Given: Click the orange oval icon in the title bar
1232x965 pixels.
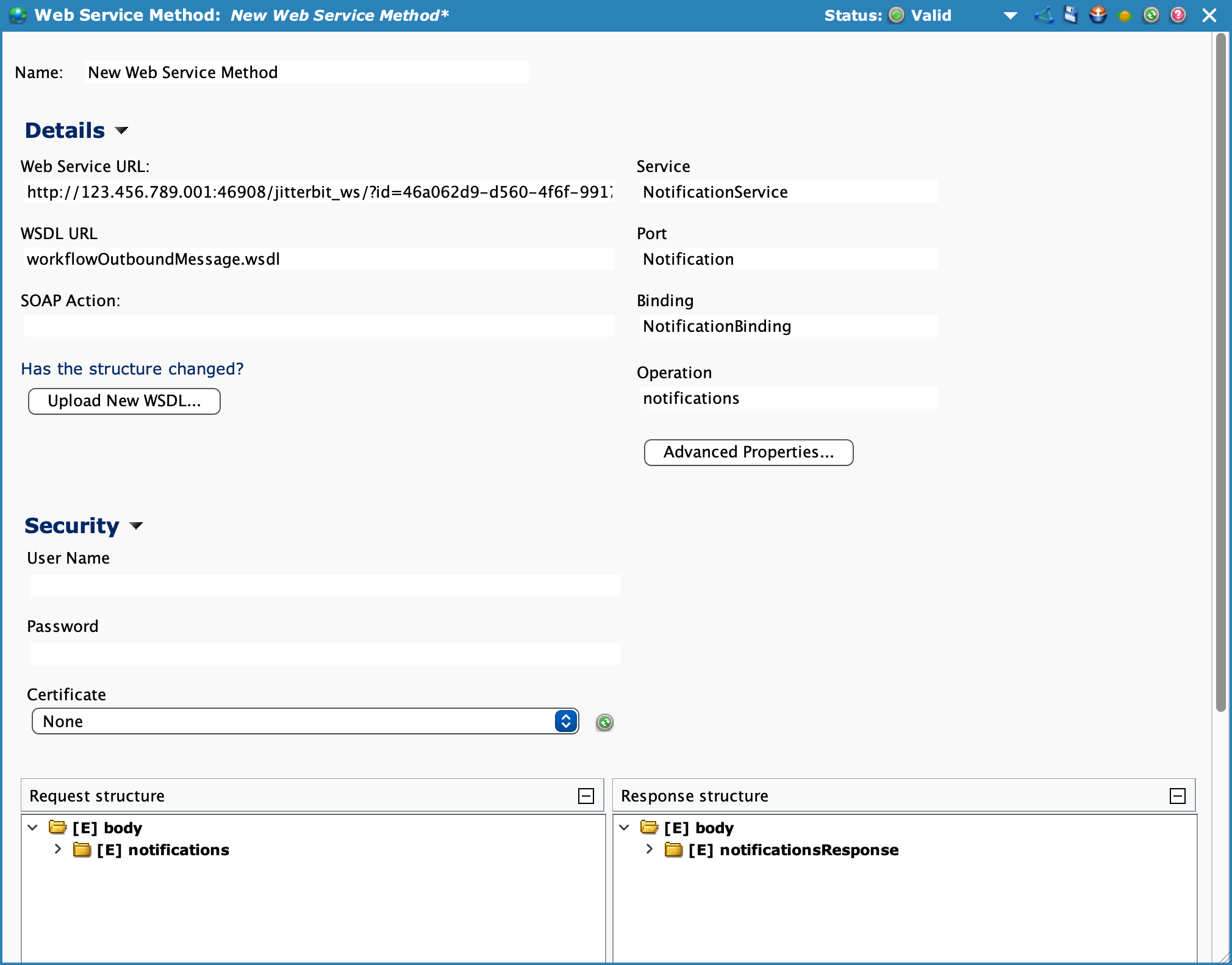Looking at the screenshot, I should tap(1125, 15).
